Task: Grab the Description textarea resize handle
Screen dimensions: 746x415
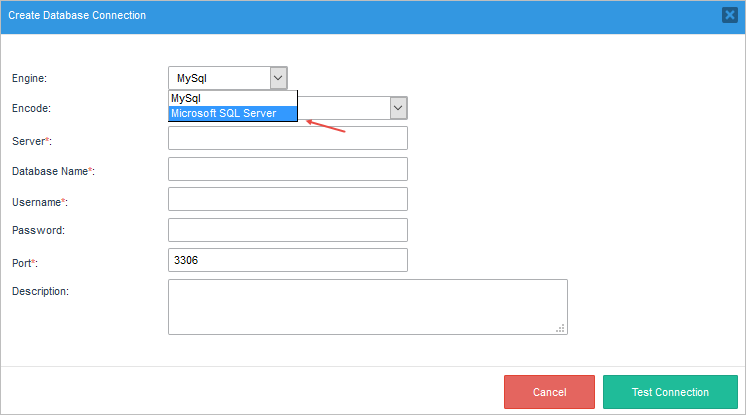Action: click(x=561, y=327)
